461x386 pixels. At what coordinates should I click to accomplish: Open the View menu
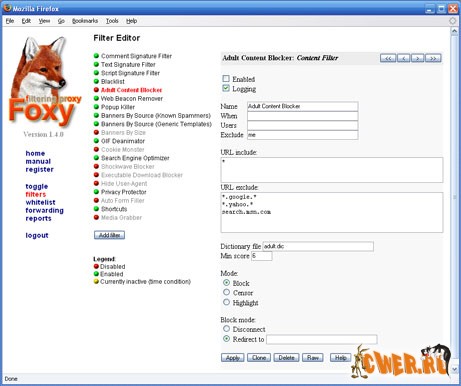44,21
